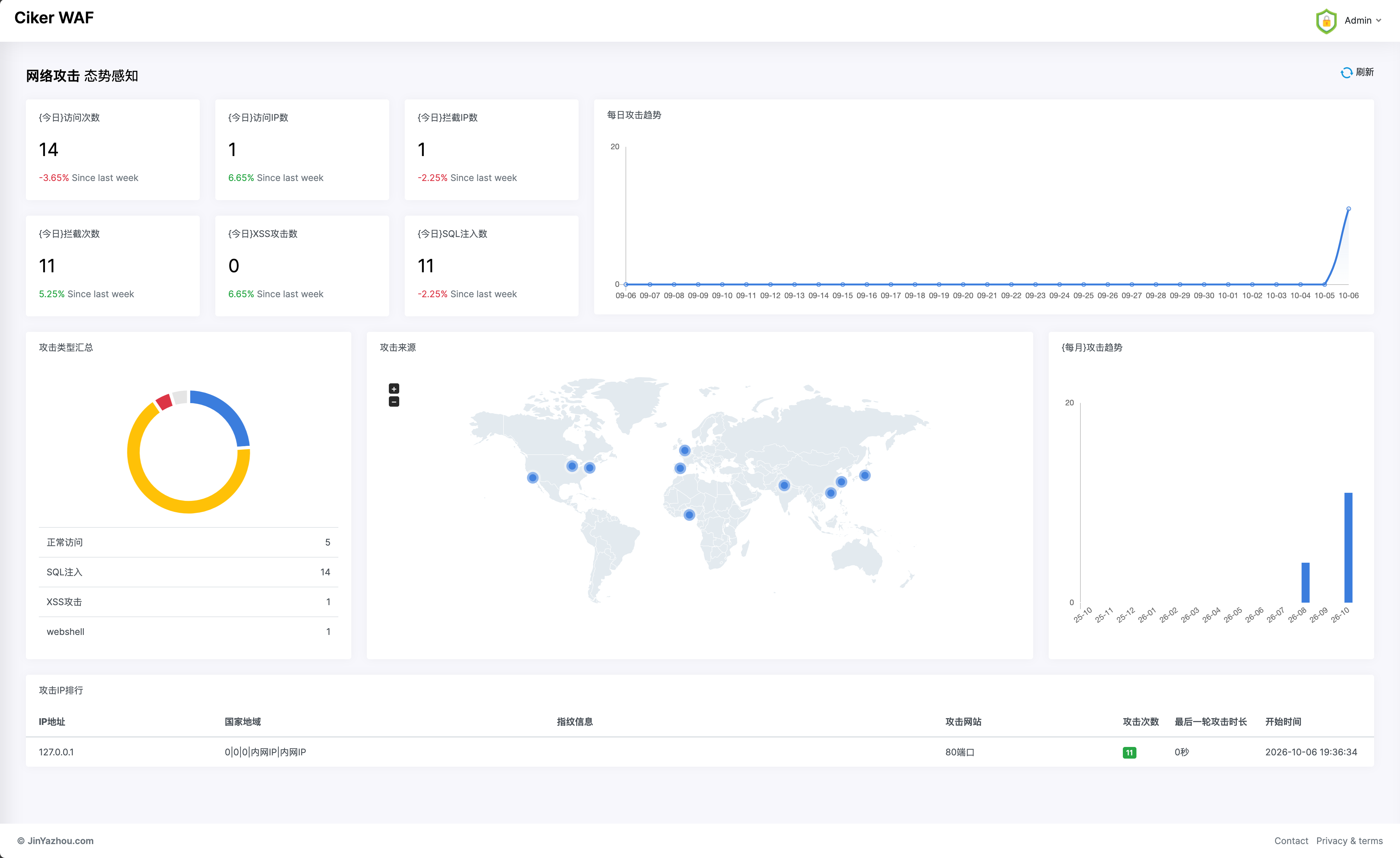Click the grey webshell donut segment
The height and width of the screenshot is (858, 1400).
pyautogui.click(x=180, y=397)
